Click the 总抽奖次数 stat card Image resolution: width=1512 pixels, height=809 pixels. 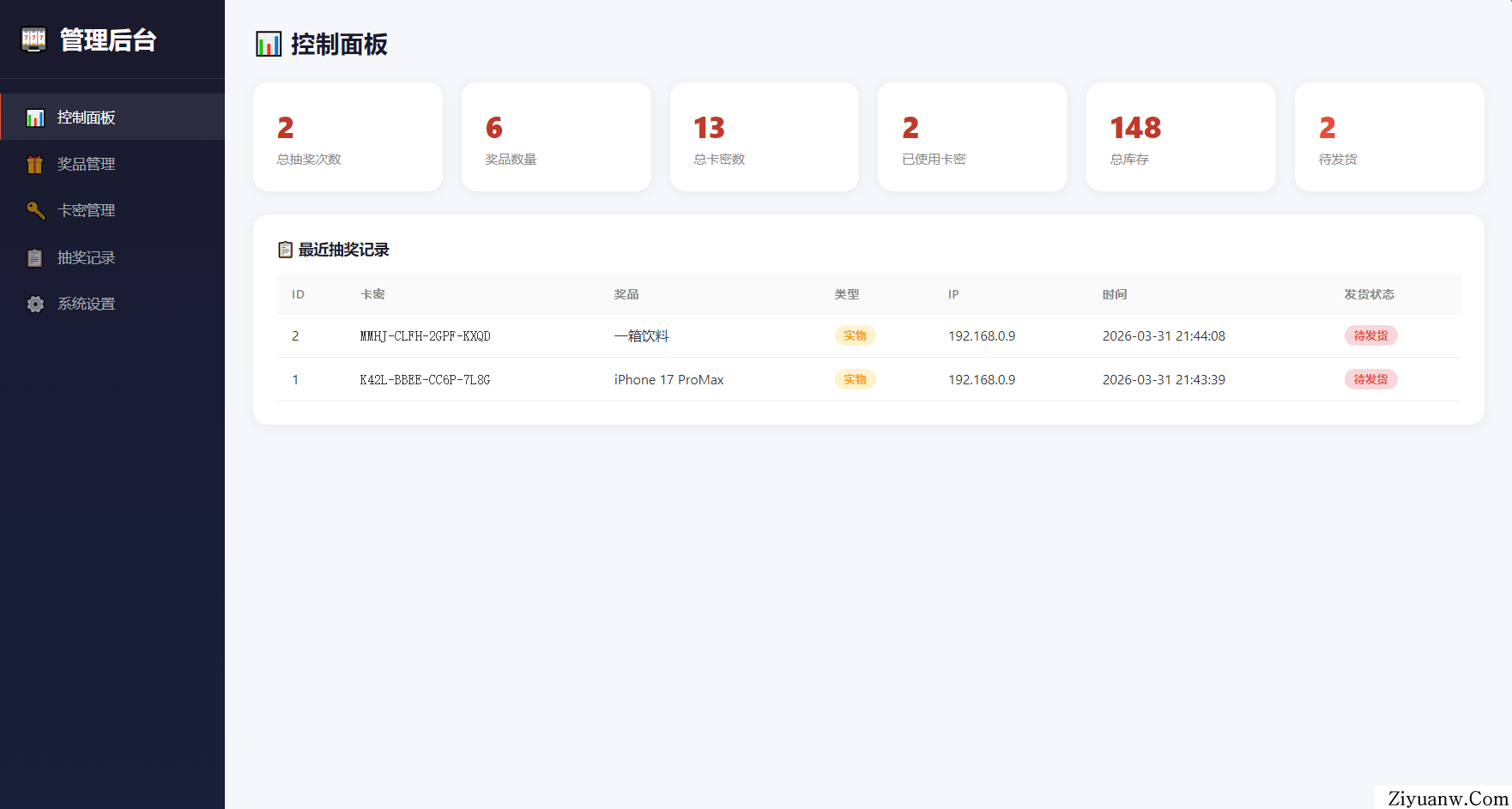click(x=348, y=136)
